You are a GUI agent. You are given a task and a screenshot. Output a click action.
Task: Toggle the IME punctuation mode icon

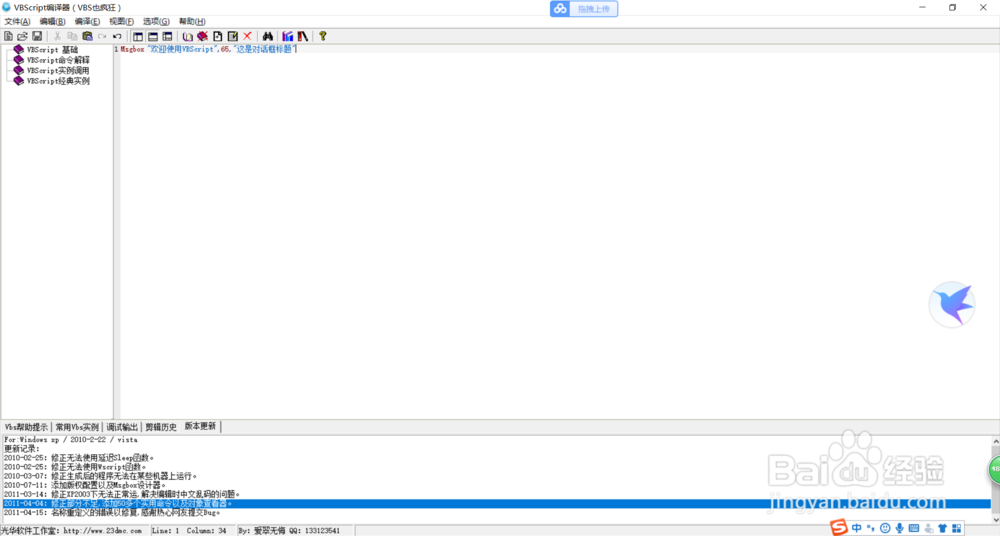871,528
